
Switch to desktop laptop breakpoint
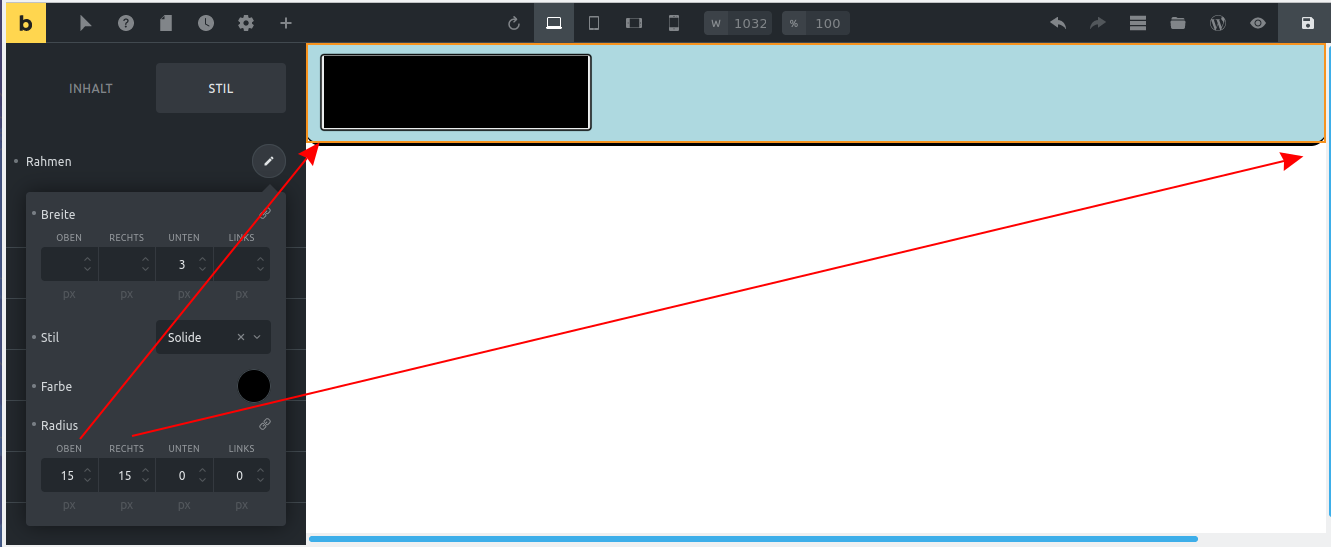click(x=554, y=23)
